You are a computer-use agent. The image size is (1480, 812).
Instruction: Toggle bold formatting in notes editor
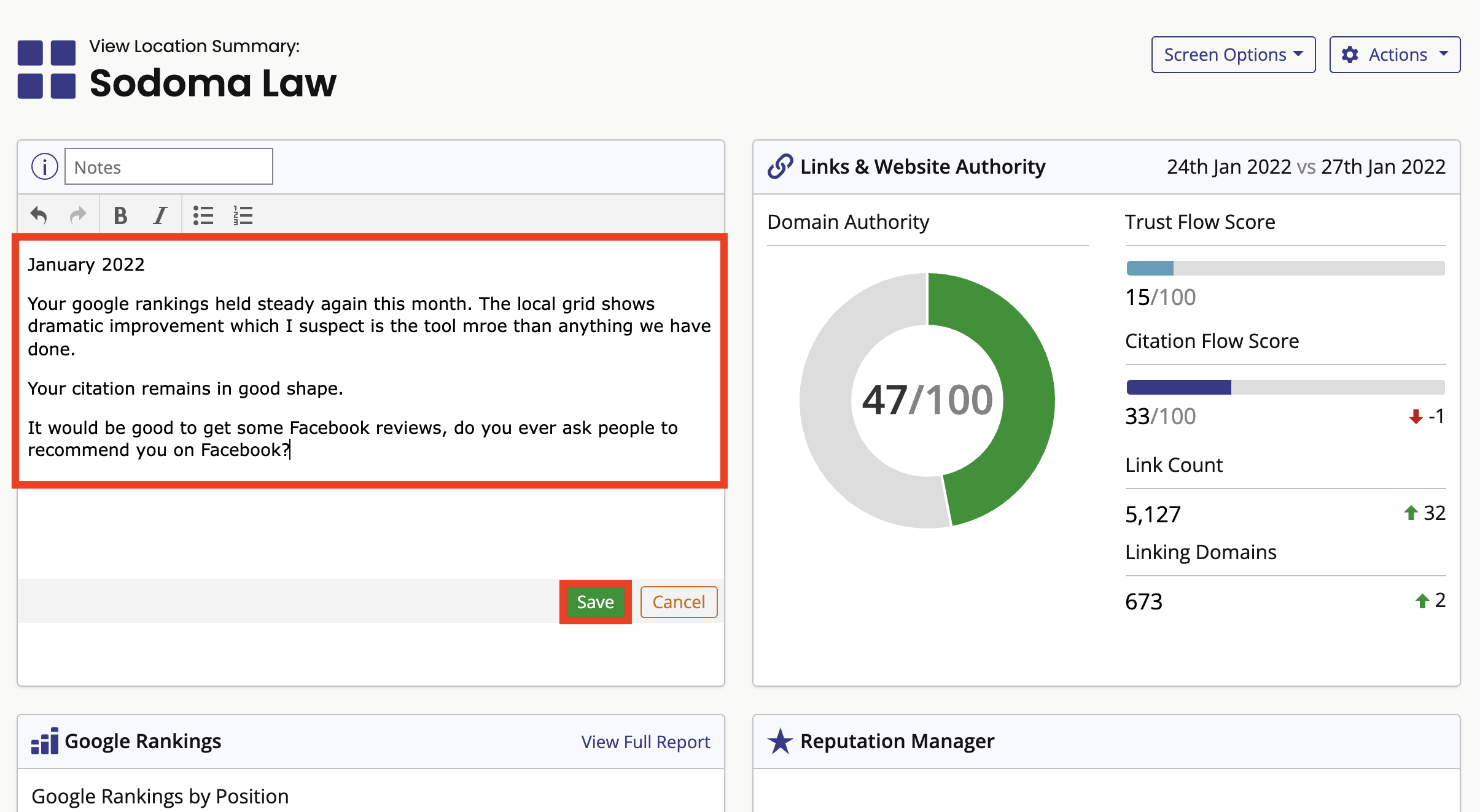tap(120, 215)
